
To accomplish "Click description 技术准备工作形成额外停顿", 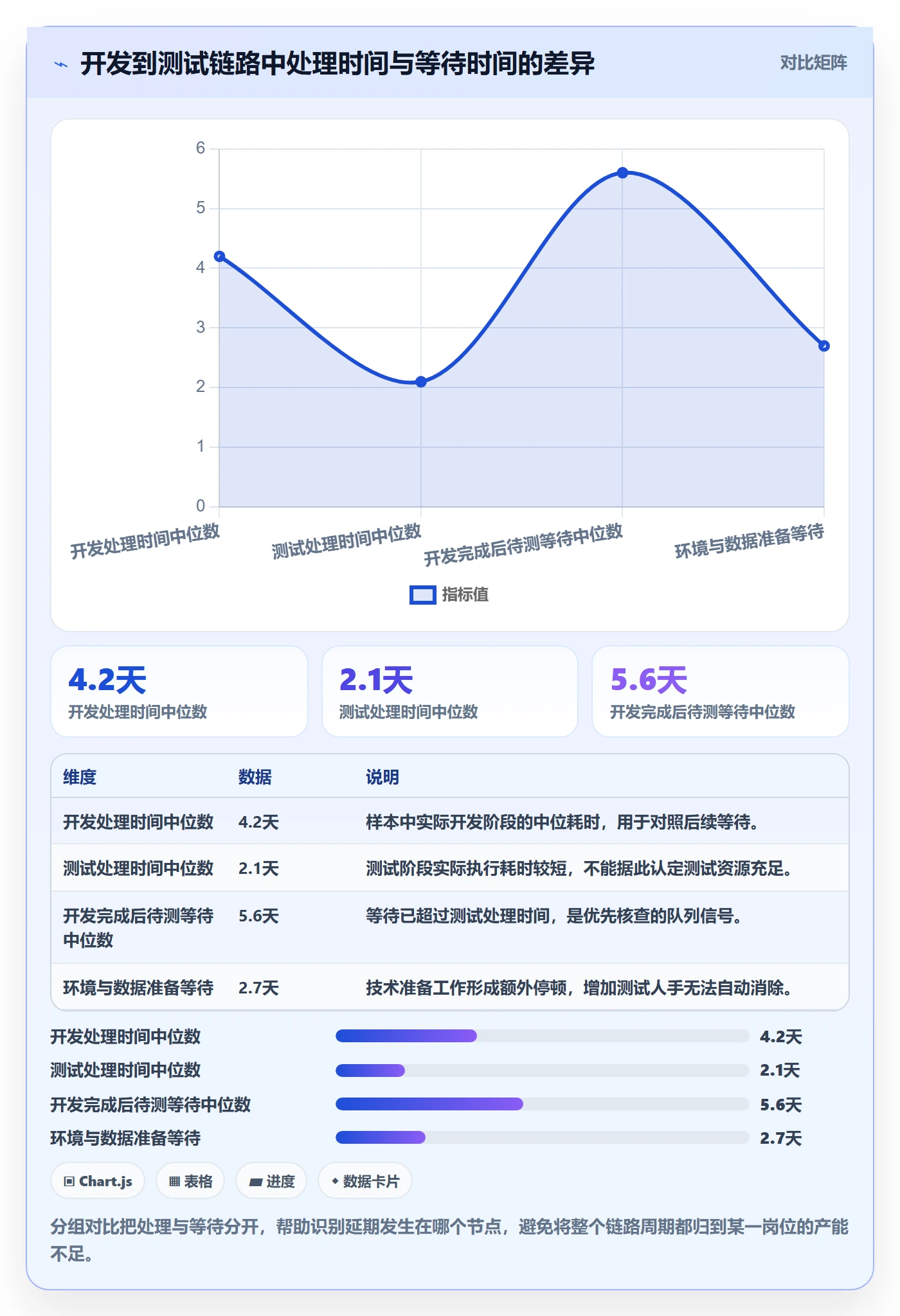I will coord(579,988).
